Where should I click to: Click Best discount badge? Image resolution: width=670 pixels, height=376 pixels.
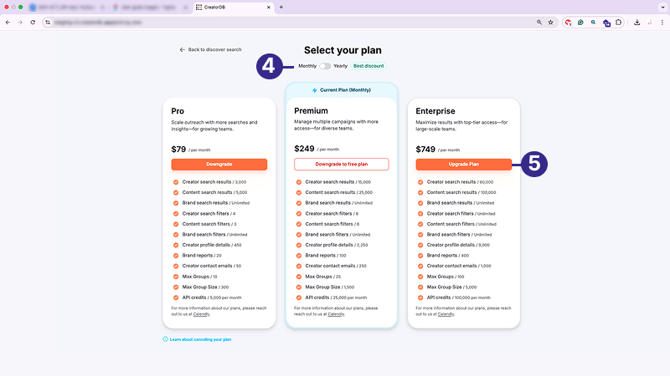coord(368,66)
